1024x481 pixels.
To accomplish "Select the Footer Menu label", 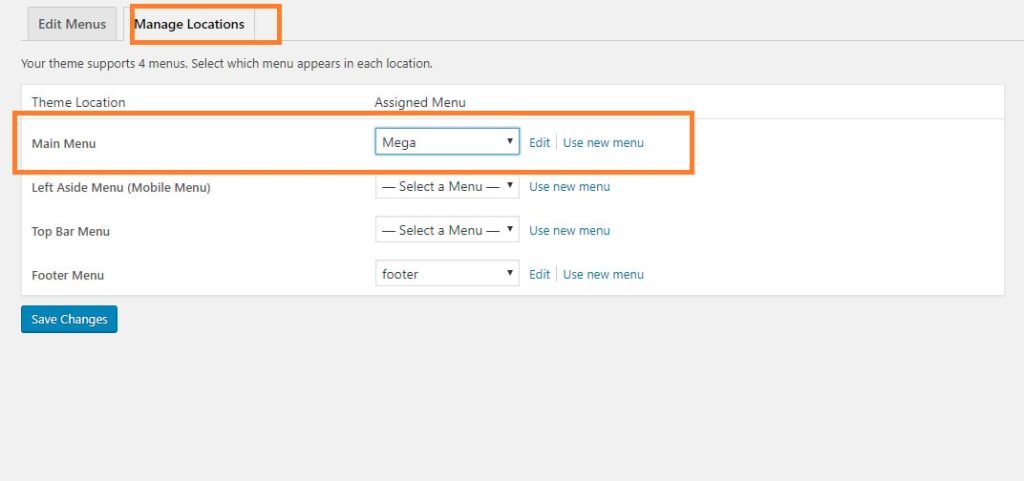I will (68, 275).
